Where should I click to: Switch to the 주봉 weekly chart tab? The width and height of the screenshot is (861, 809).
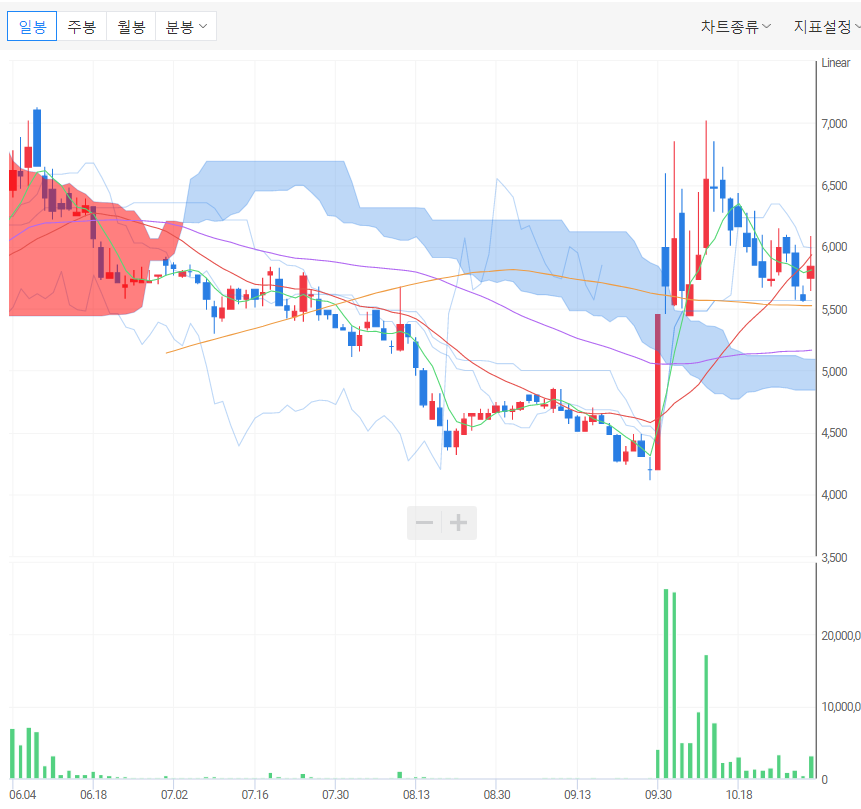pos(81,26)
